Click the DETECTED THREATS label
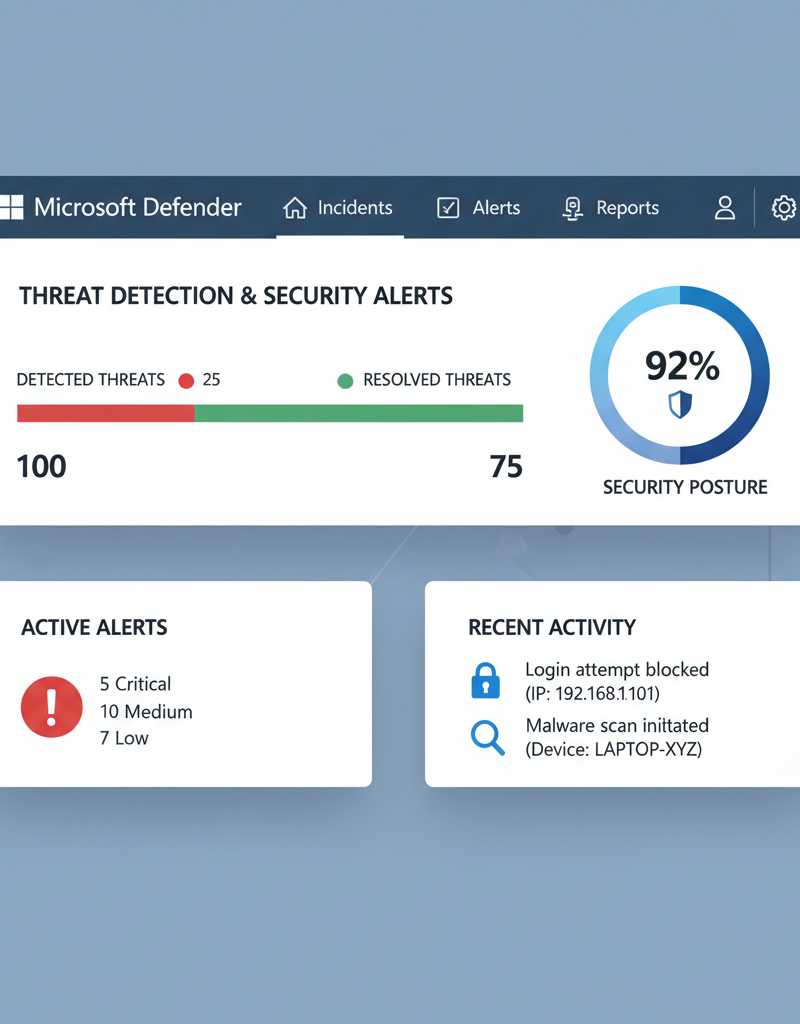Screen dimensions: 800x1024 click(91, 380)
